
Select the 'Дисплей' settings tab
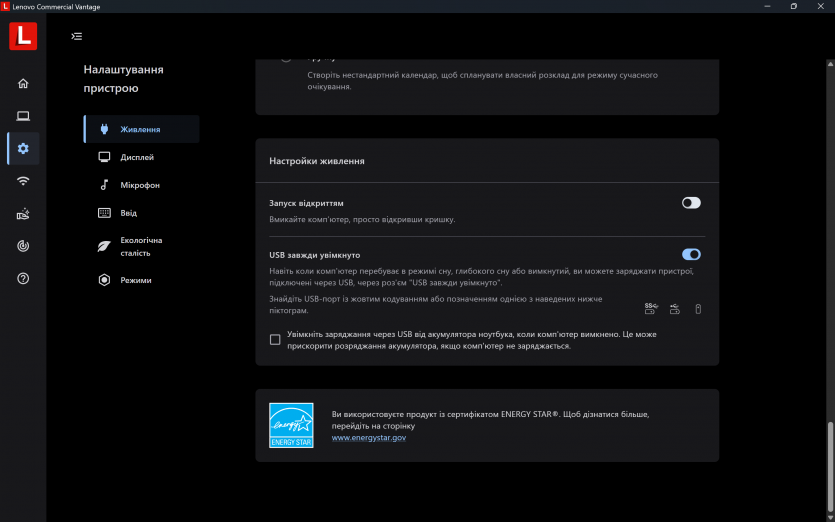click(x=137, y=157)
